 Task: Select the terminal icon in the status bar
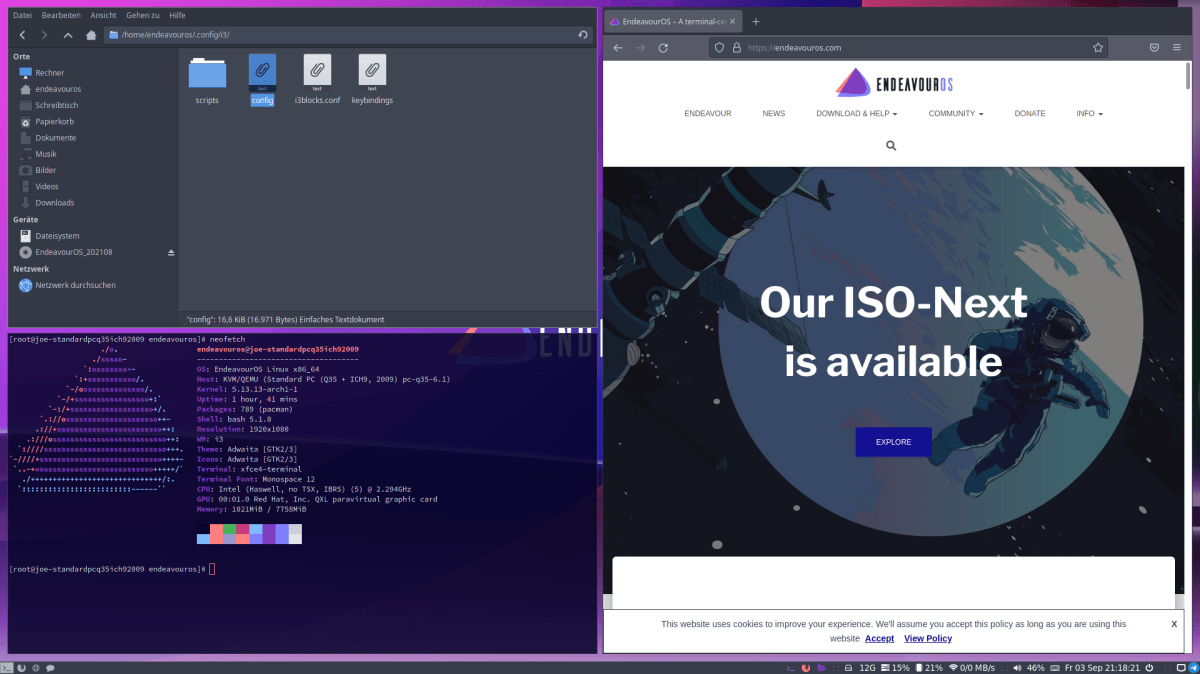tap(790, 667)
